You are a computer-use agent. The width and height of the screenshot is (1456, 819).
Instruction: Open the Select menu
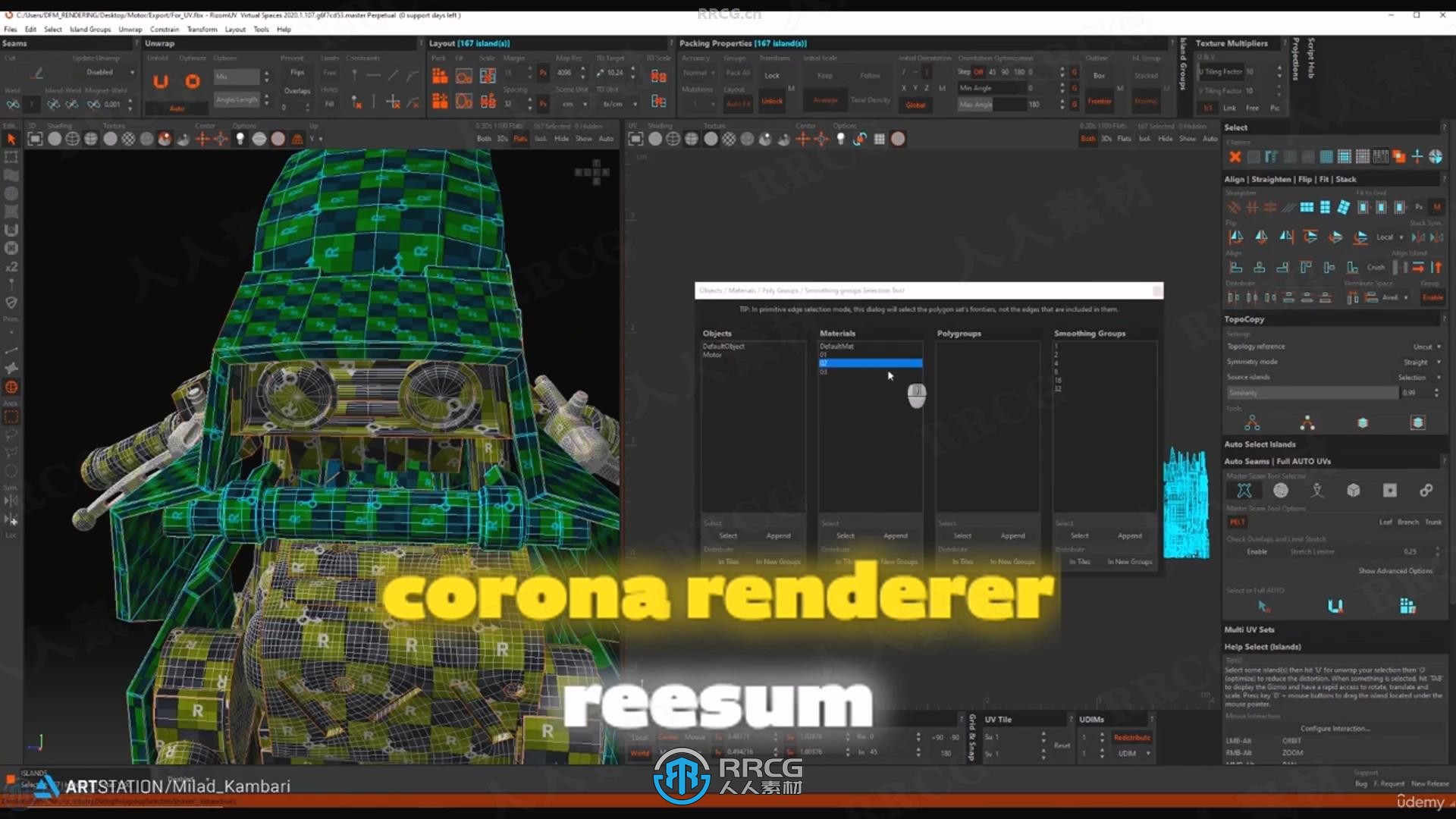pyautogui.click(x=53, y=30)
